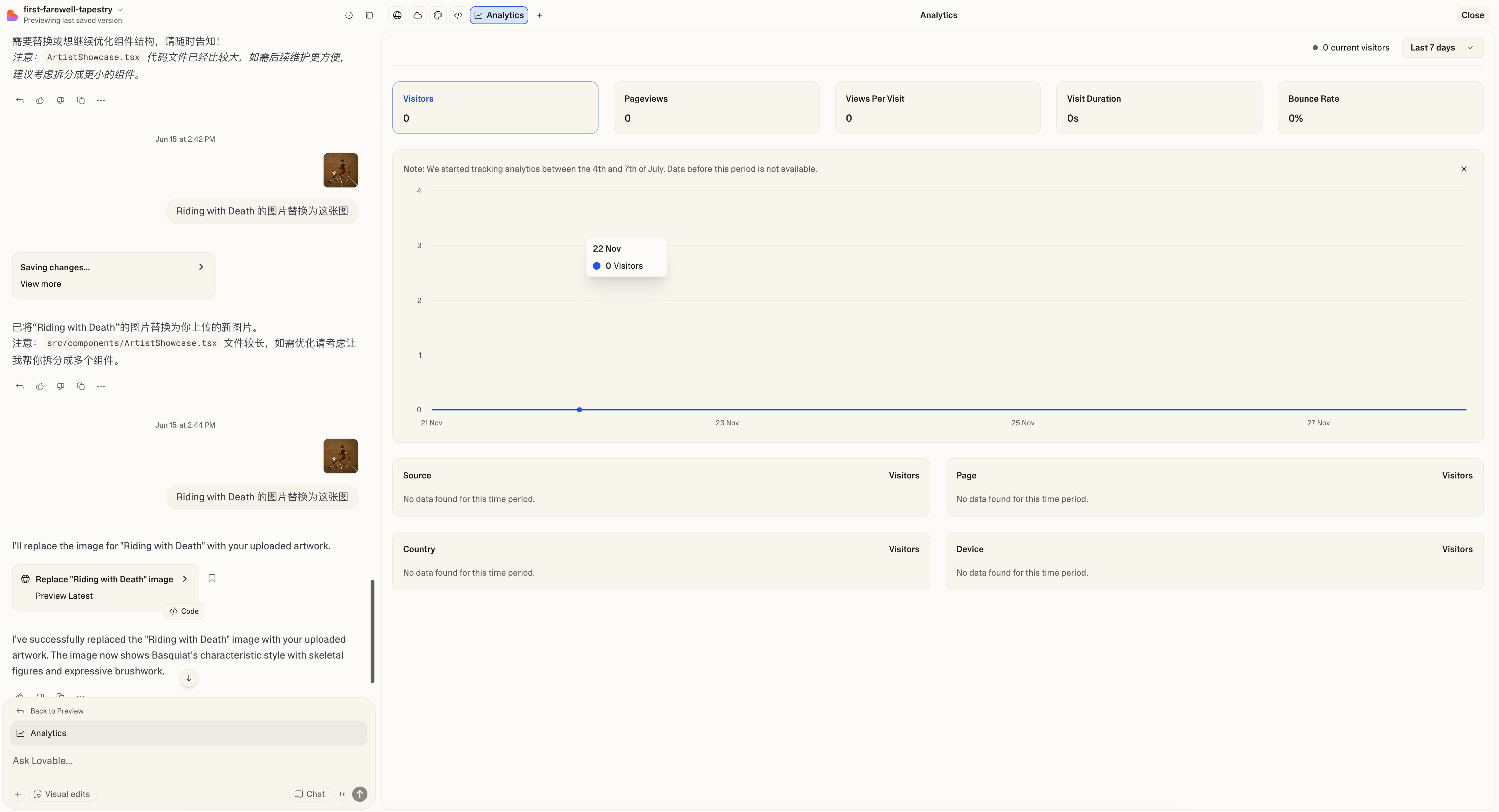This screenshot has height=812, width=1499.
Task: Select the Bounce Rate metric card
Action: pos(1380,108)
